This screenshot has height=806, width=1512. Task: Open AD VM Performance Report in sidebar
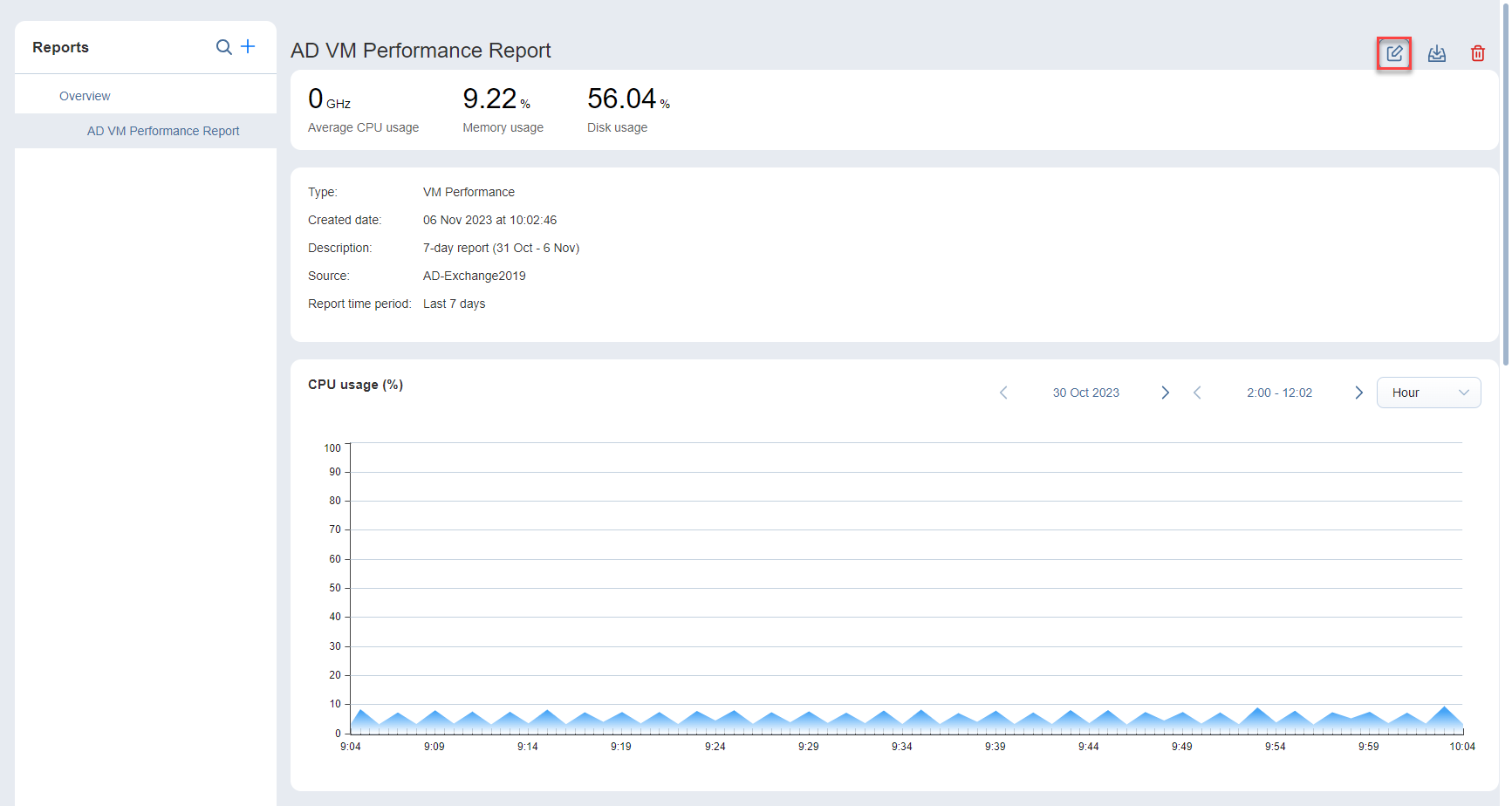pos(163,131)
